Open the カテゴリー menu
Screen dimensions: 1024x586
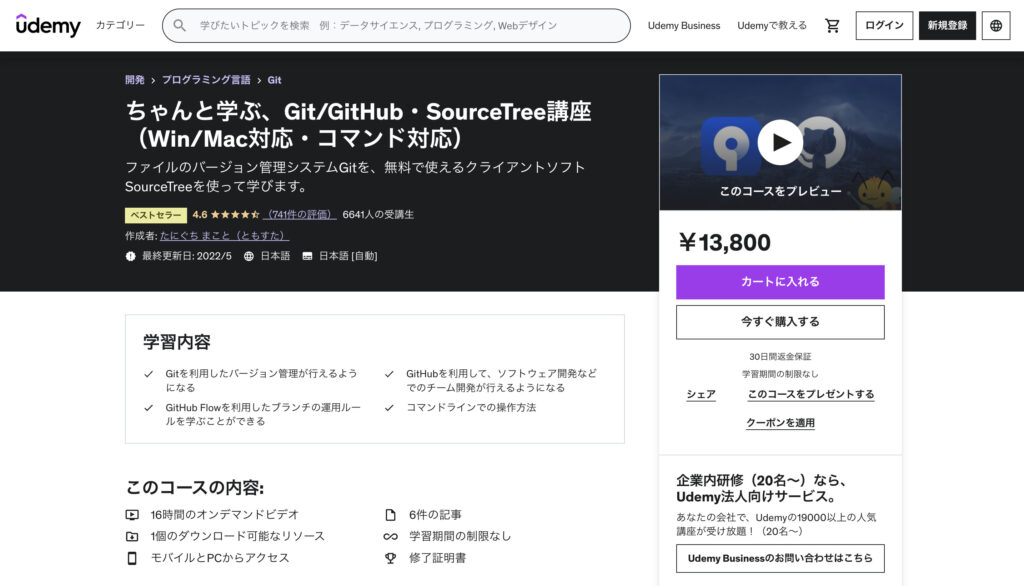coord(120,25)
